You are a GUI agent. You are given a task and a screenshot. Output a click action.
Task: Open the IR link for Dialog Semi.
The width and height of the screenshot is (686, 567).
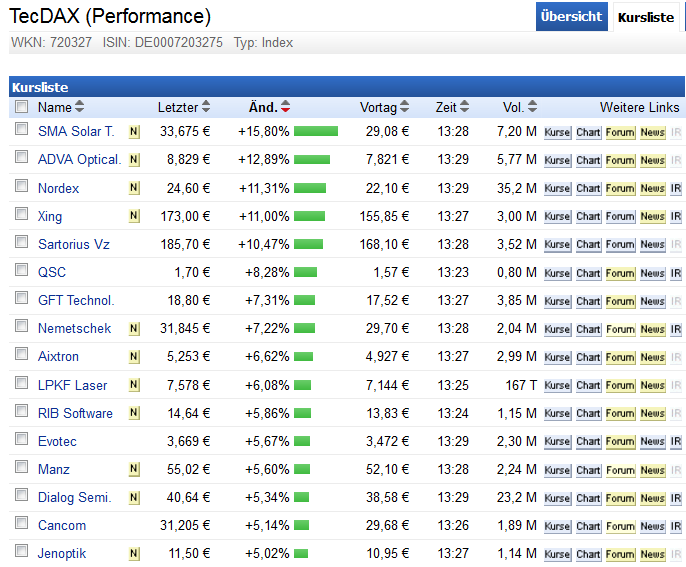[676, 498]
